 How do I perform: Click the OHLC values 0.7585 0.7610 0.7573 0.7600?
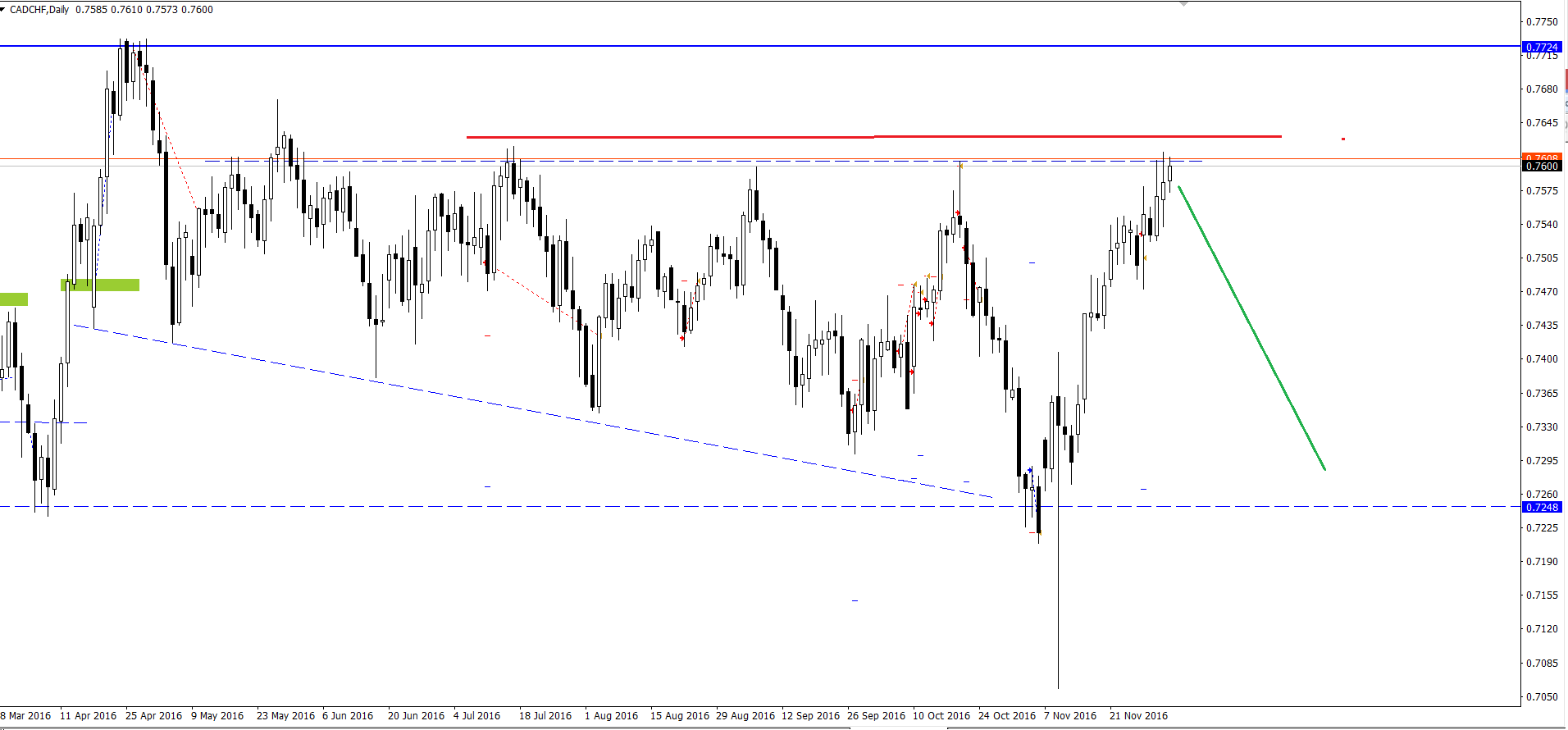(x=144, y=10)
